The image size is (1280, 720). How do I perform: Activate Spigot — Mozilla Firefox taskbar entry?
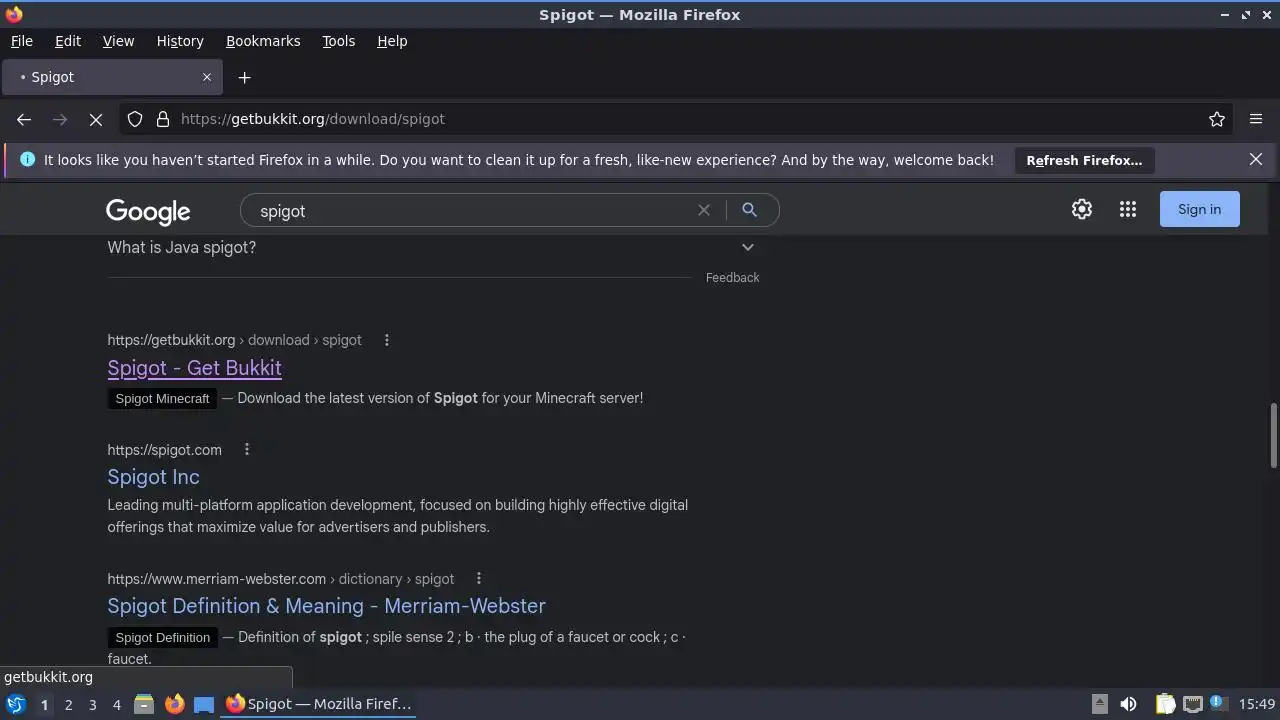[318, 704]
